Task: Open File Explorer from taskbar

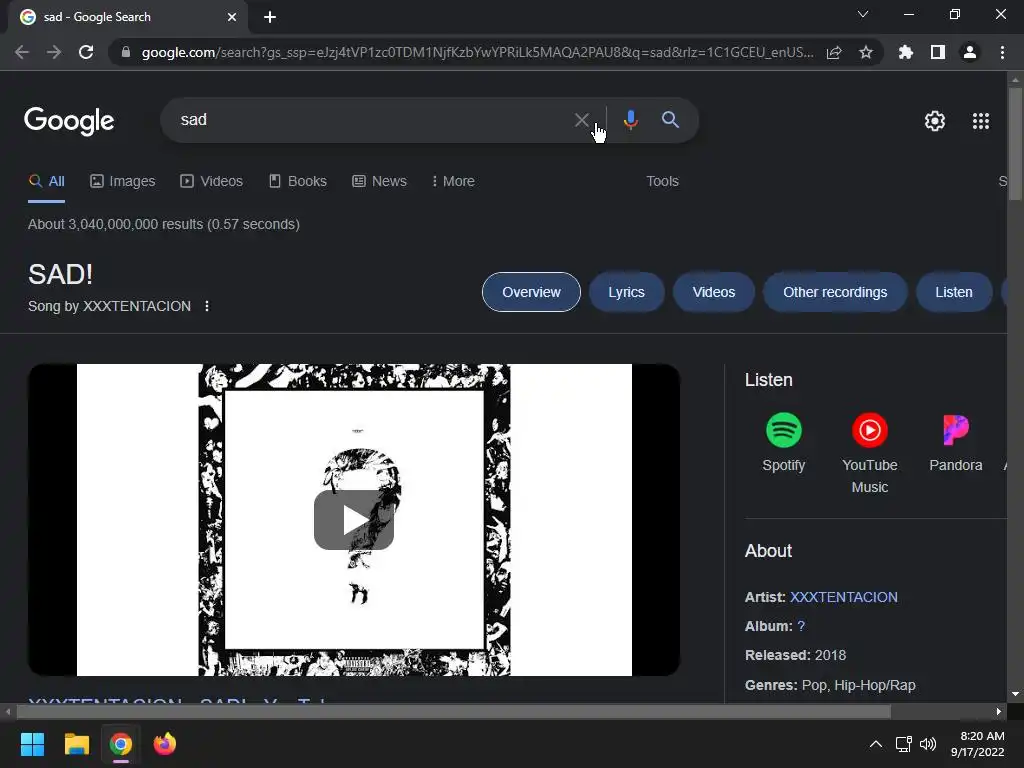Action: pyautogui.click(x=76, y=744)
